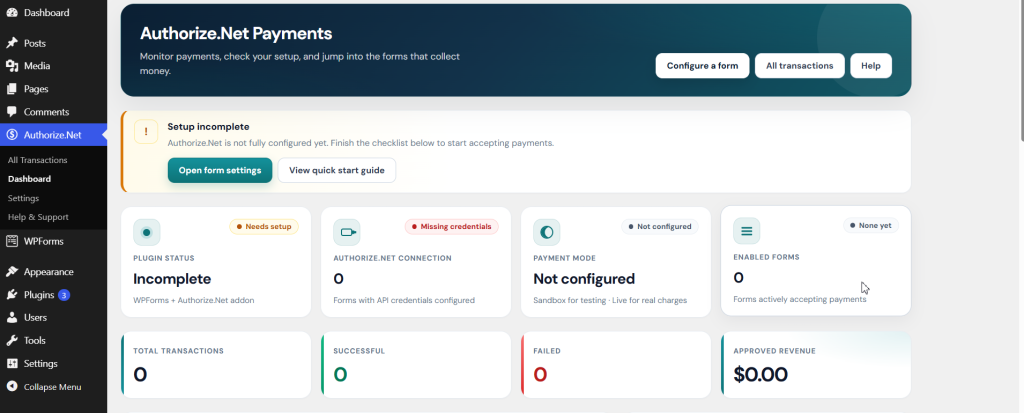Screen dimensions: 1024x413
Task: Click 'WPForms + Authorize.Net addon' text
Action: tap(194, 301)
